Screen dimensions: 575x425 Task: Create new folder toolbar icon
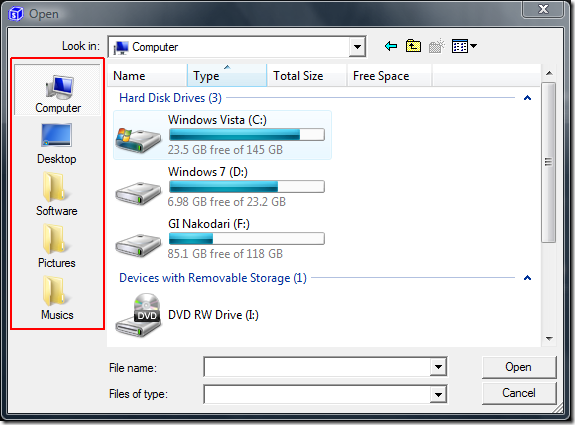point(436,46)
